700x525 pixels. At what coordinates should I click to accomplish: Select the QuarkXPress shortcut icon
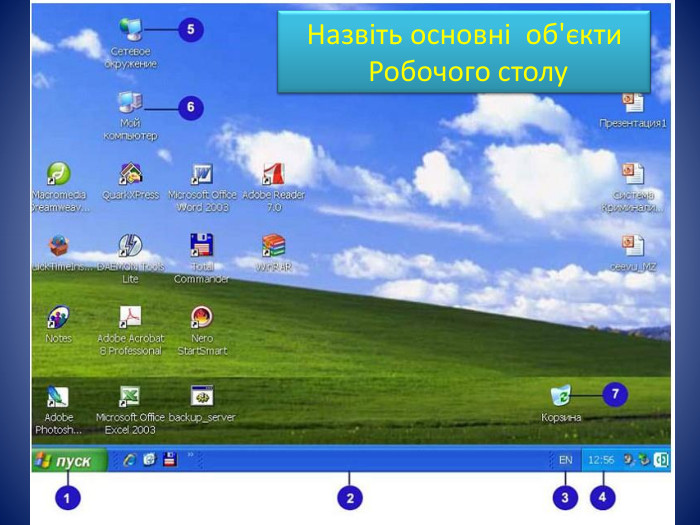(x=130, y=174)
